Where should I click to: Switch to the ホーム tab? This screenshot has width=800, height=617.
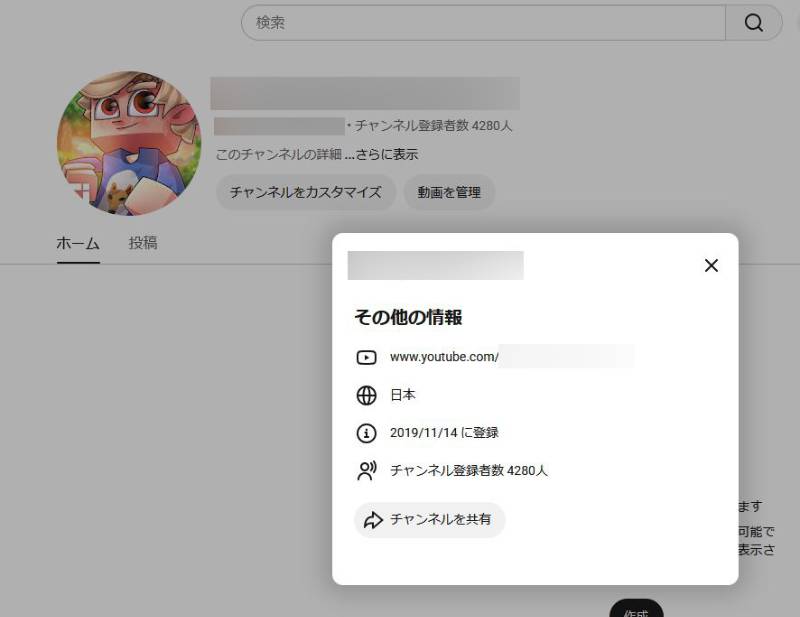(78, 243)
